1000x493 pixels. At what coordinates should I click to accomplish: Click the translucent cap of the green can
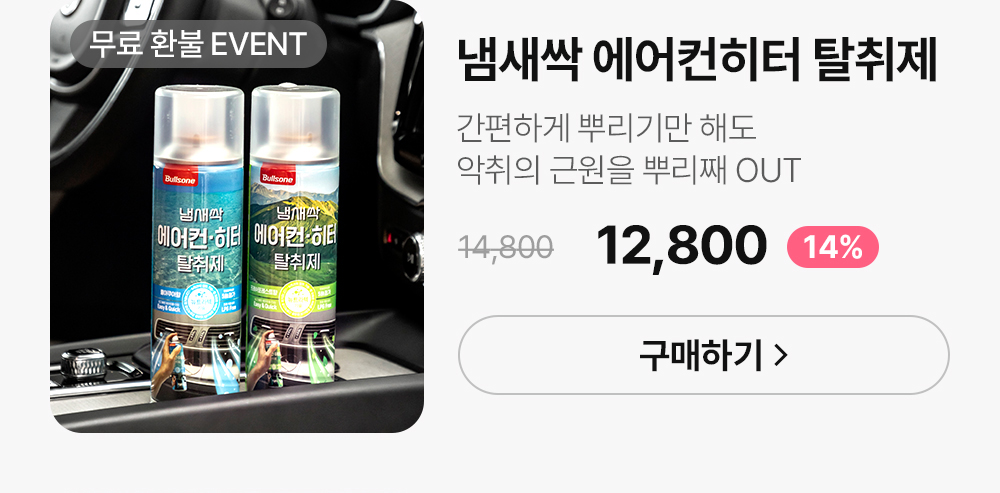click(295, 121)
